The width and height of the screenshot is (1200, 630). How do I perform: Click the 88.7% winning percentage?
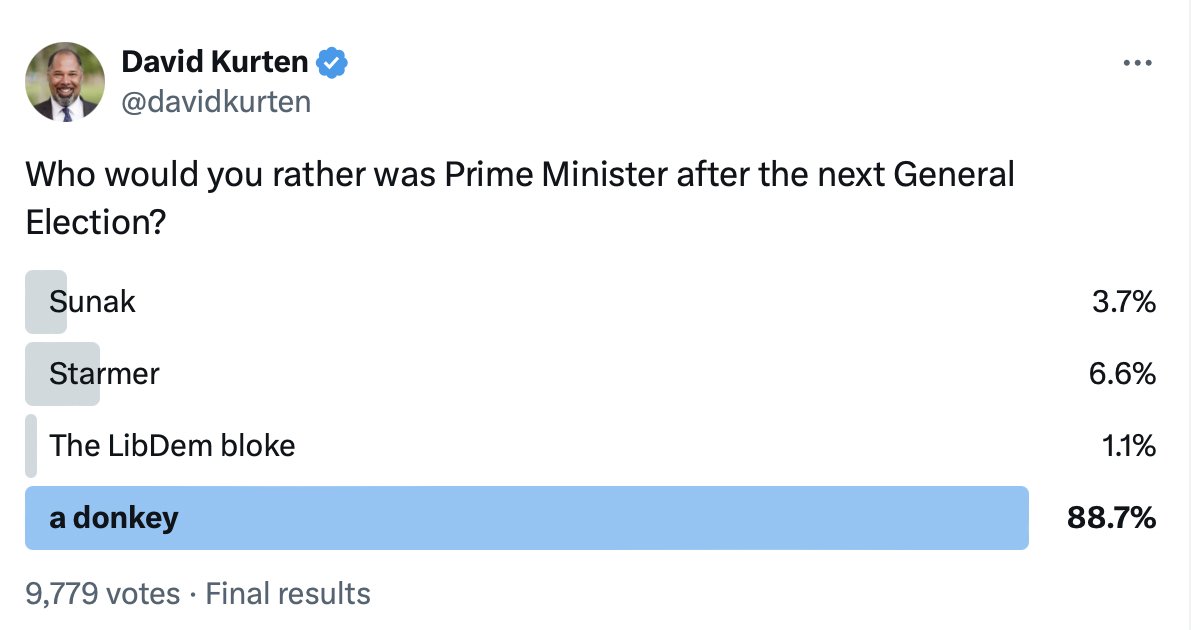click(1112, 518)
